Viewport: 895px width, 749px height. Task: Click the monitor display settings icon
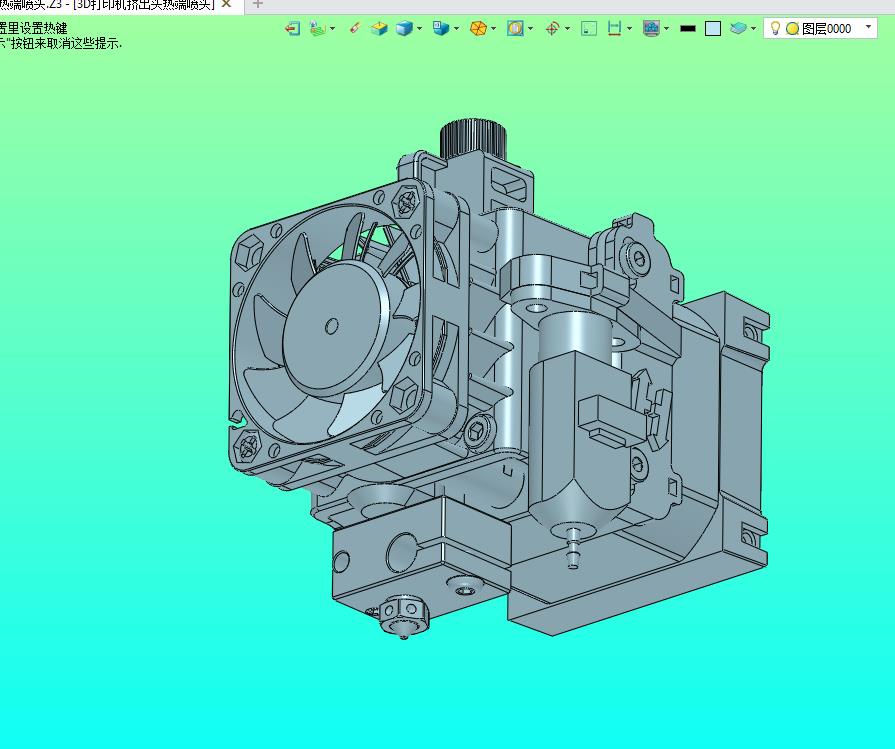pyautogui.click(x=651, y=28)
